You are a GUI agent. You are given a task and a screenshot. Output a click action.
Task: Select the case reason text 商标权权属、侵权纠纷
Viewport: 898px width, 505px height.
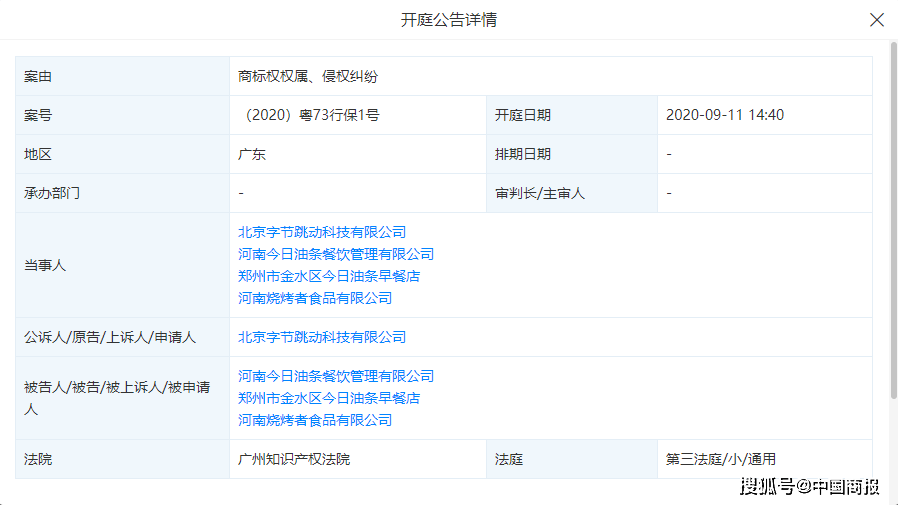308,76
